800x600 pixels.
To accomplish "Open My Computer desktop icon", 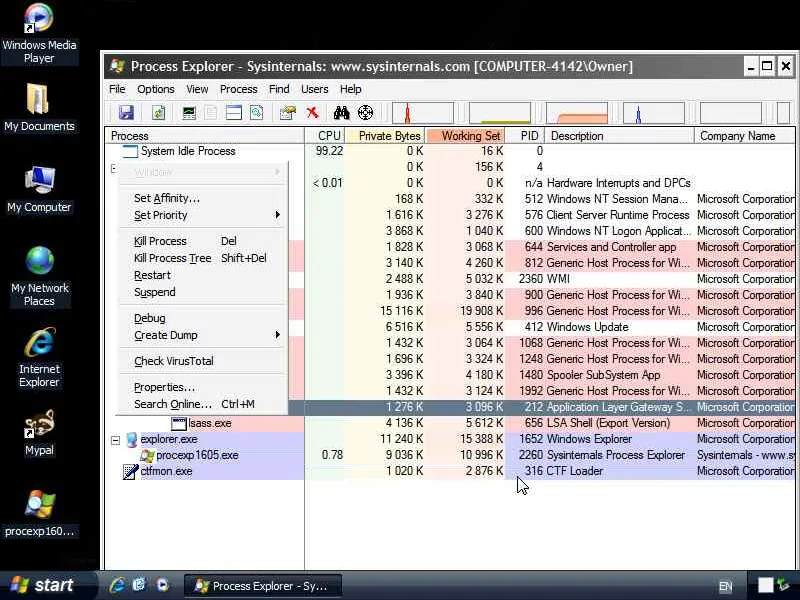I will point(39,189).
